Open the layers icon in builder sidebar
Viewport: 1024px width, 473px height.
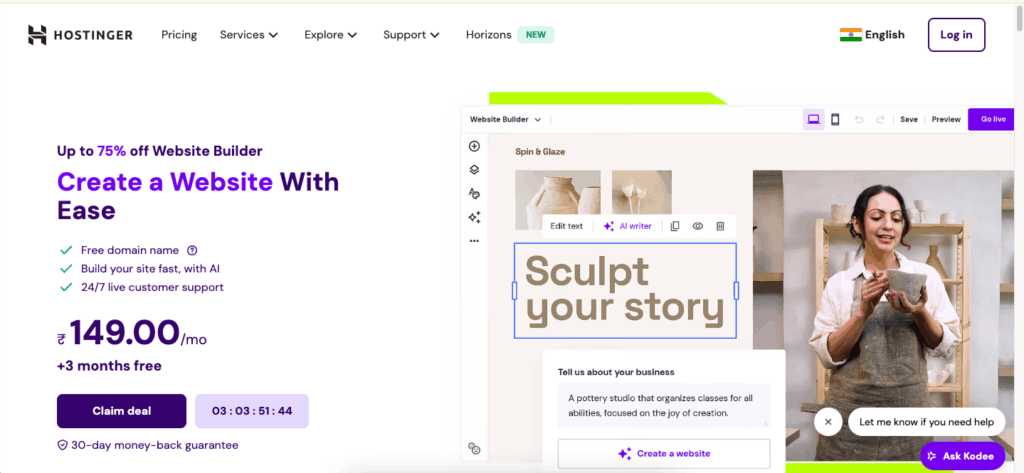(474, 170)
